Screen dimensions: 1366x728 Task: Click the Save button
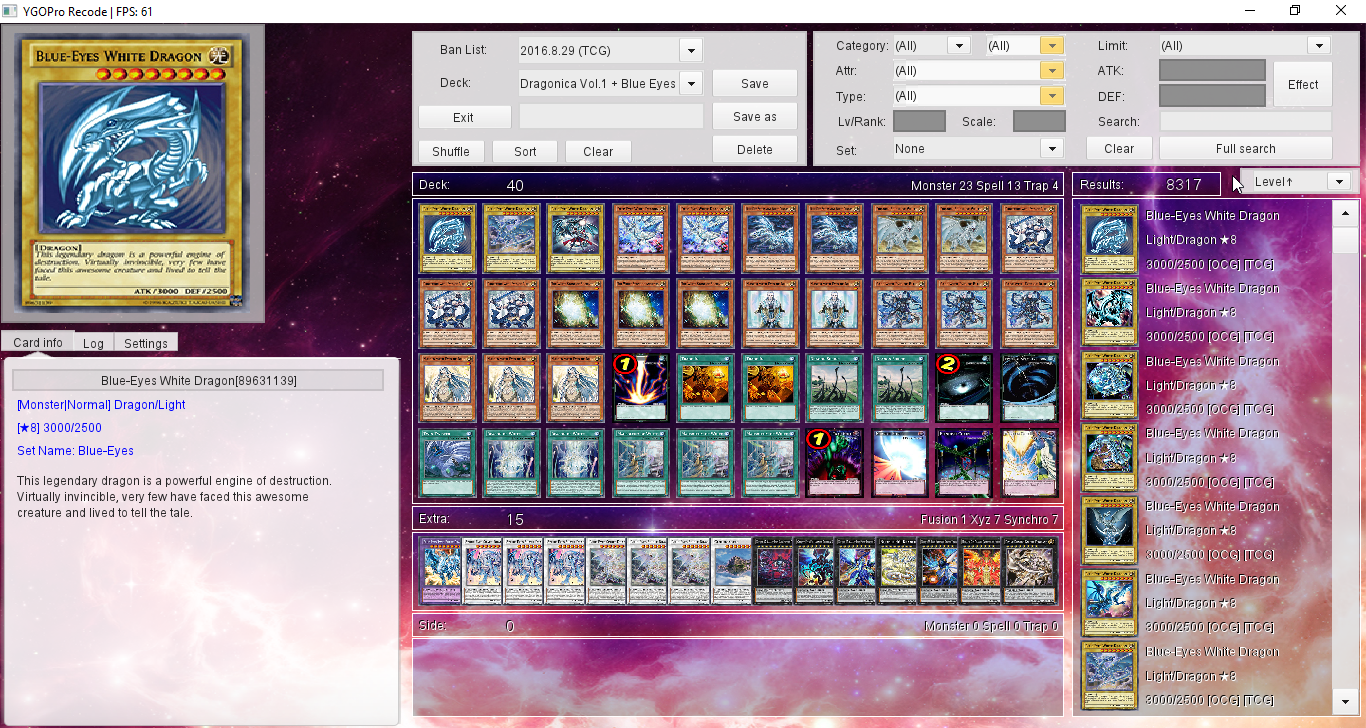coord(755,84)
